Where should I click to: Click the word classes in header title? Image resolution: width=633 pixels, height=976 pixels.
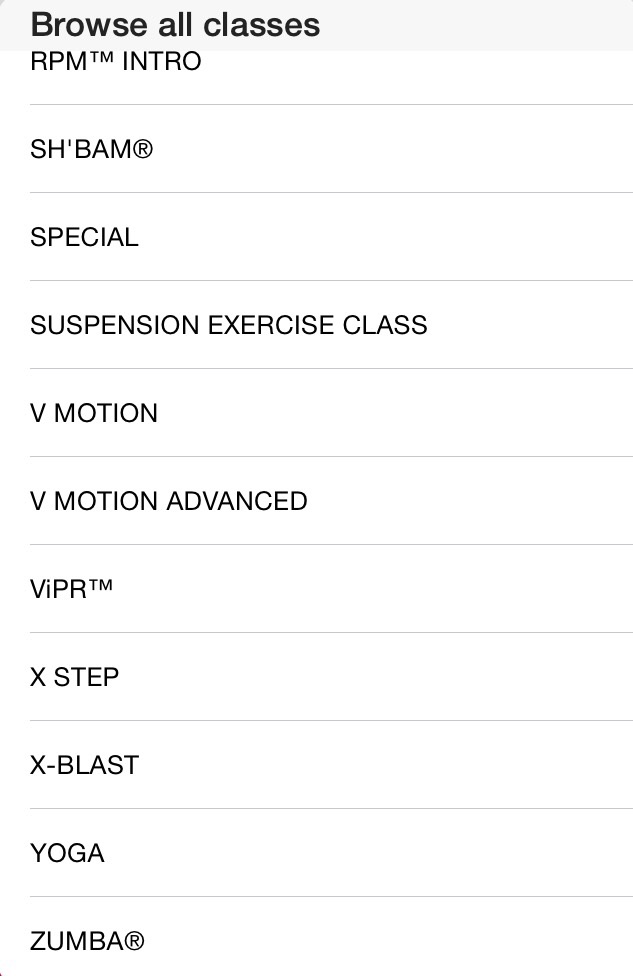(261, 25)
